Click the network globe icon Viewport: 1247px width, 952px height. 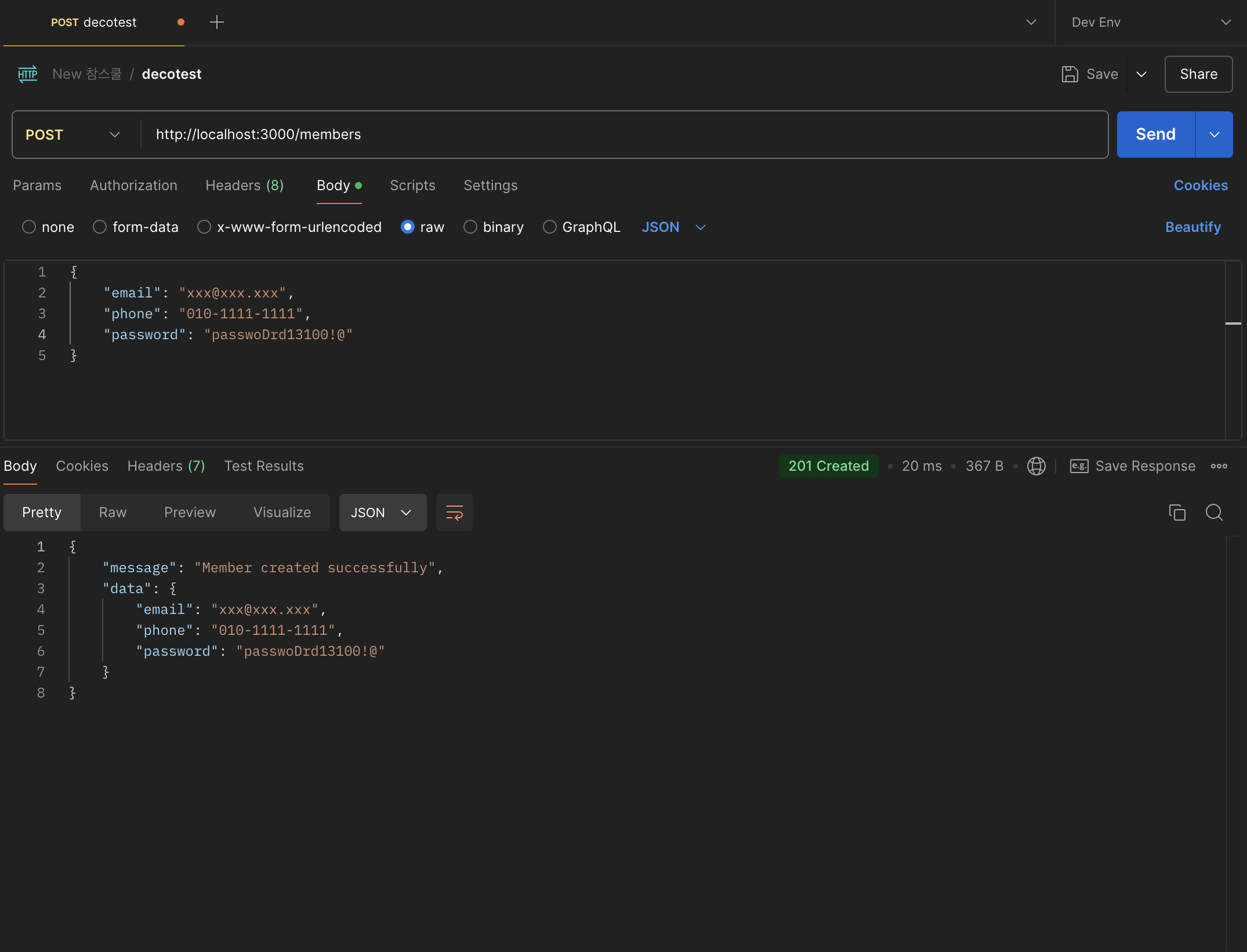click(1036, 466)
